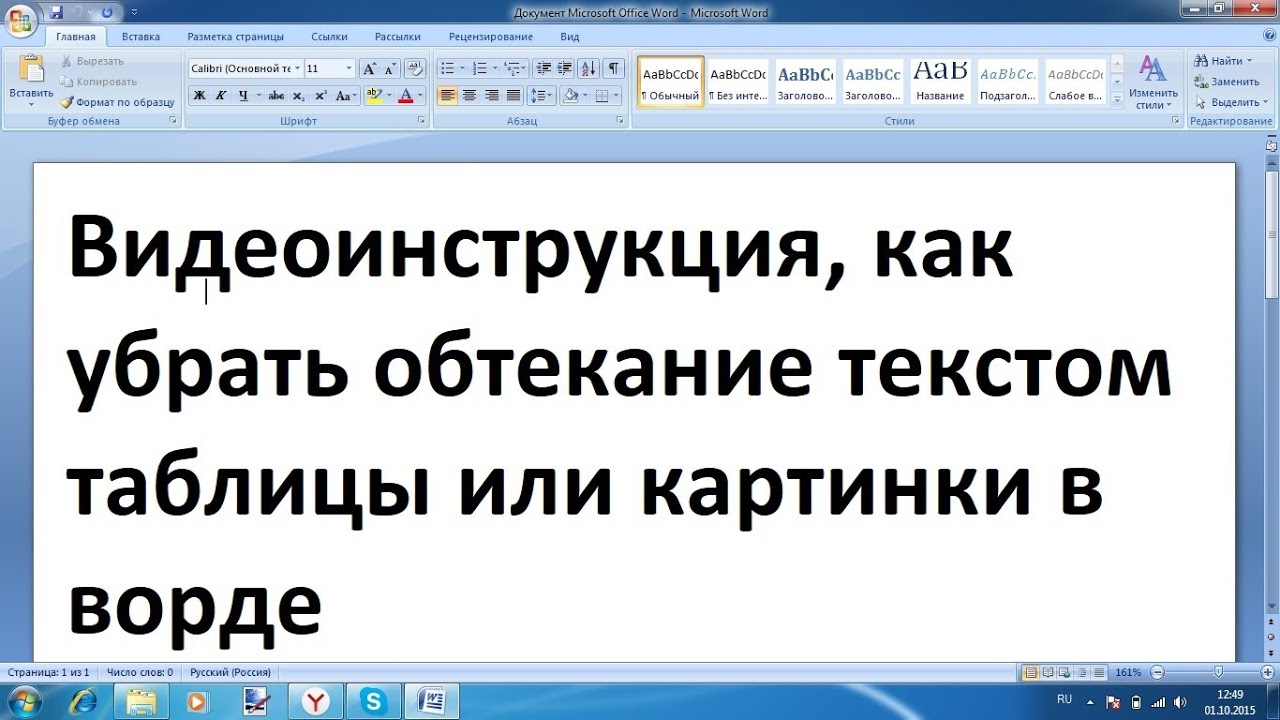Click the zoom percentage 161%
The height and width of the screenshot is (720, 1280).
(x=1128, y=673)
